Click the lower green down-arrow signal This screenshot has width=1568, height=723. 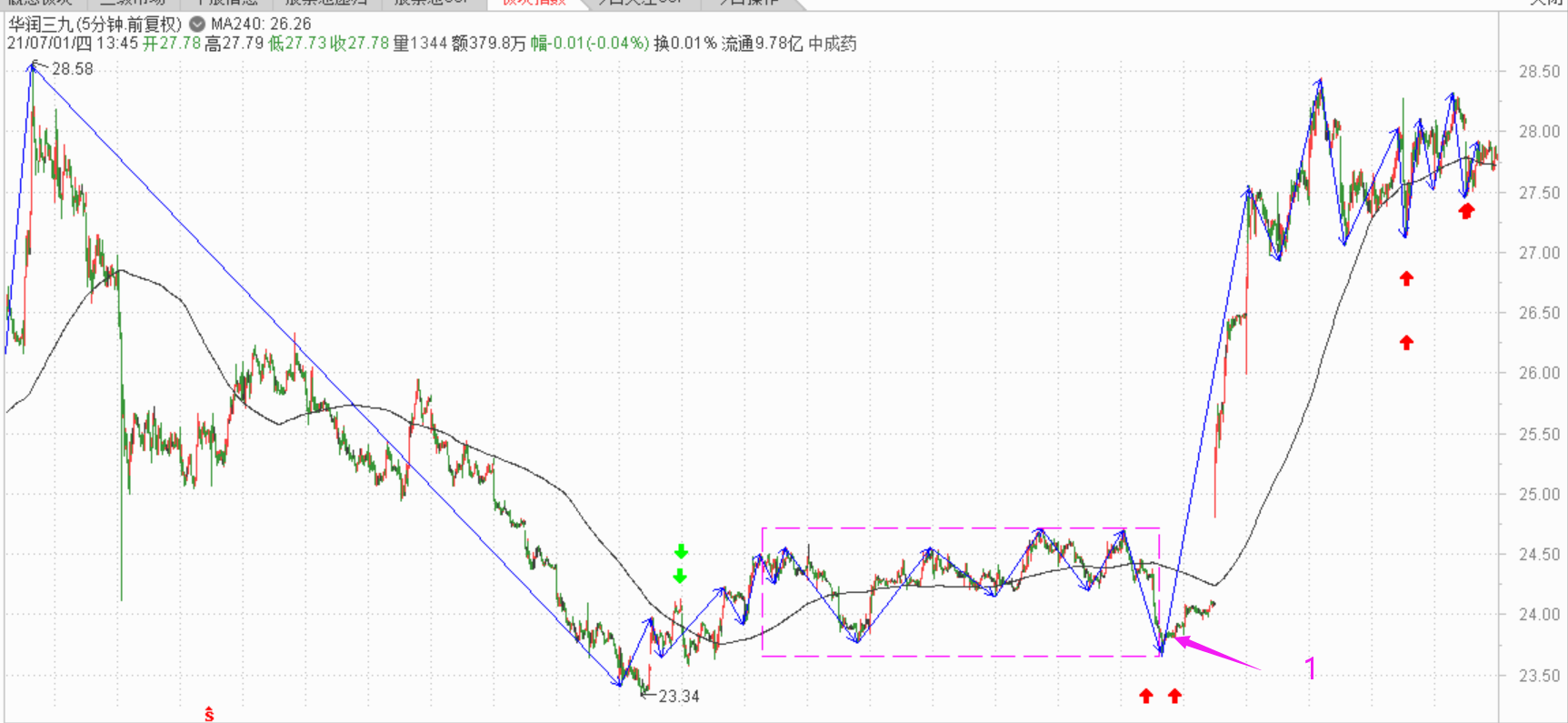(x=680, y=577)
